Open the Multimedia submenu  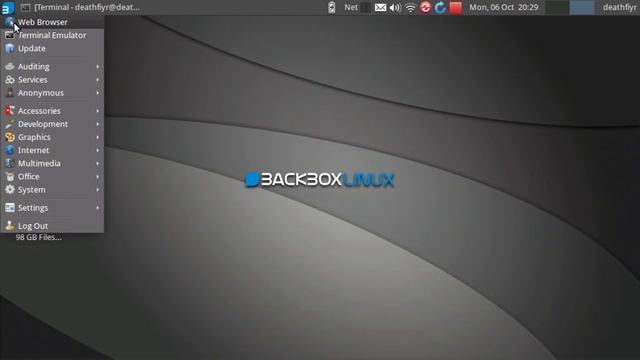coord(52,163)
